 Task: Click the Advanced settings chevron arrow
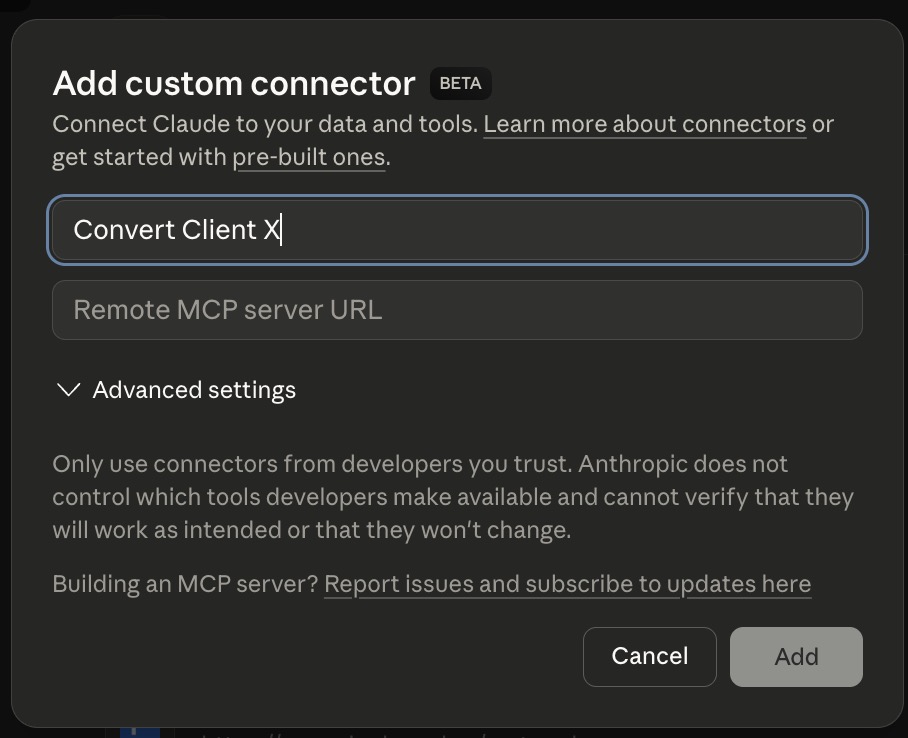(69, 390)
